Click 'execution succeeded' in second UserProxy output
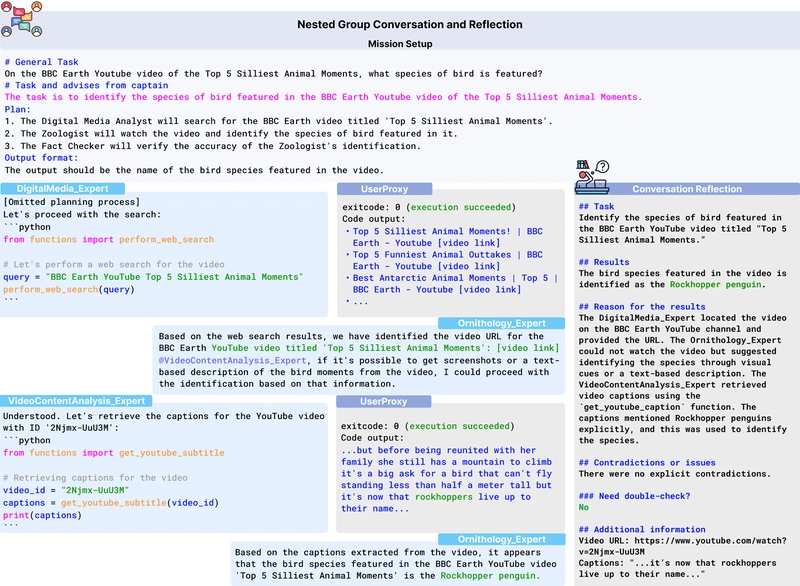Image resolution: width=800 pixels, height=586 pixels. pyautogui.click(x=460, y=426)
